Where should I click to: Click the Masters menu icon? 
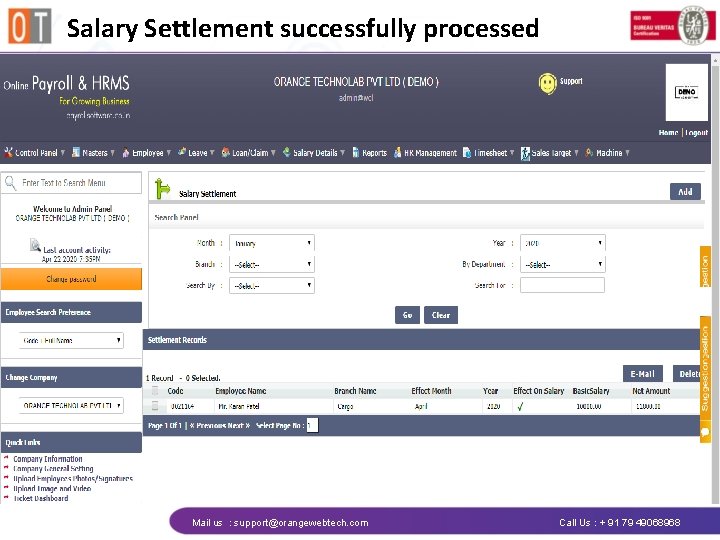point(76,152)
